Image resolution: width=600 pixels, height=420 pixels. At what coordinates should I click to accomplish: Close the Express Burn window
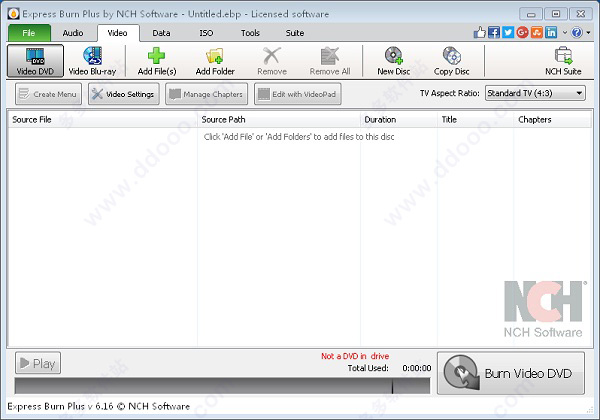580,14
